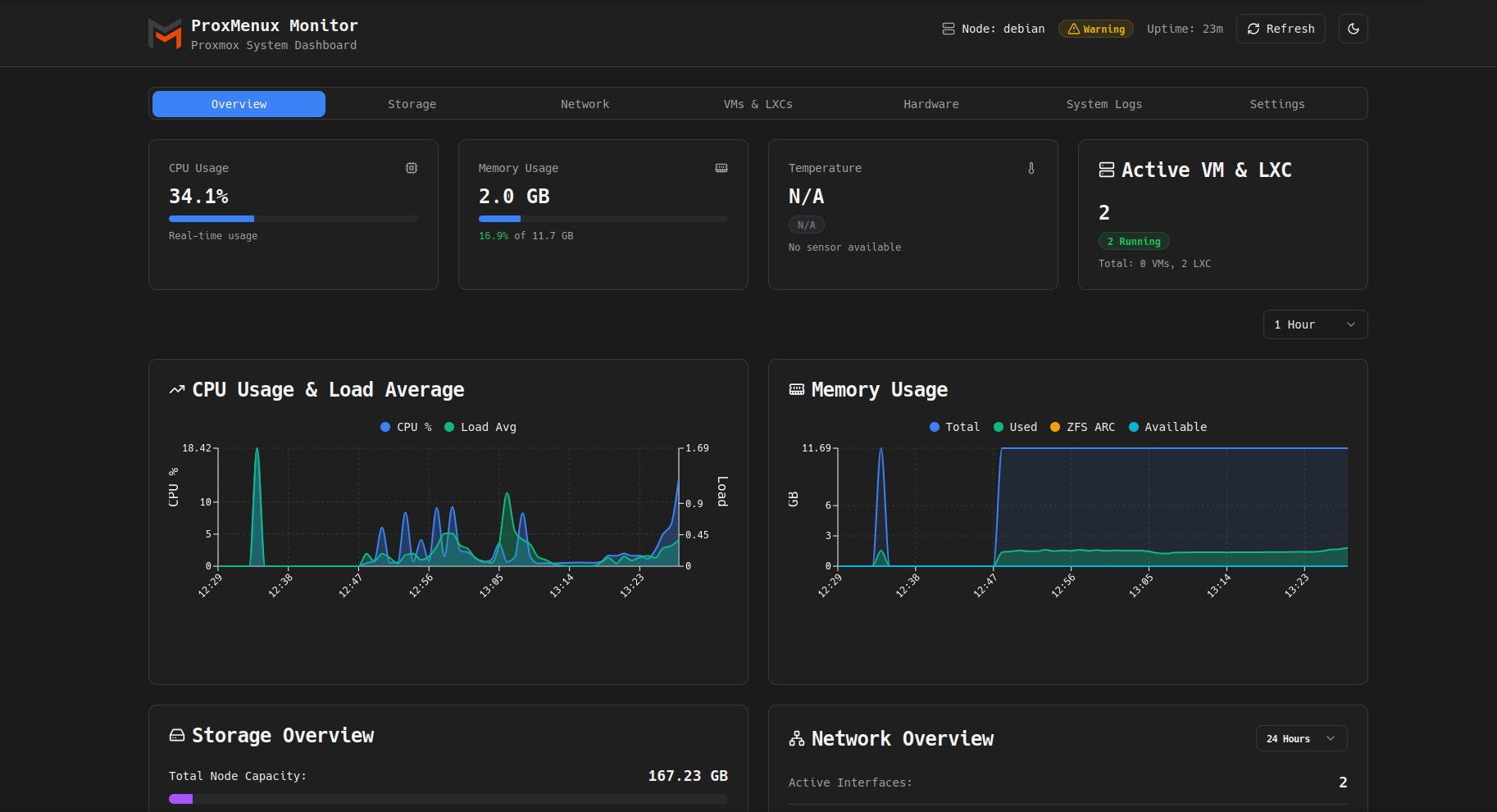Click the CPU Usage progress bar
The height and width of the screenshot is (812, 1497).
293,219
